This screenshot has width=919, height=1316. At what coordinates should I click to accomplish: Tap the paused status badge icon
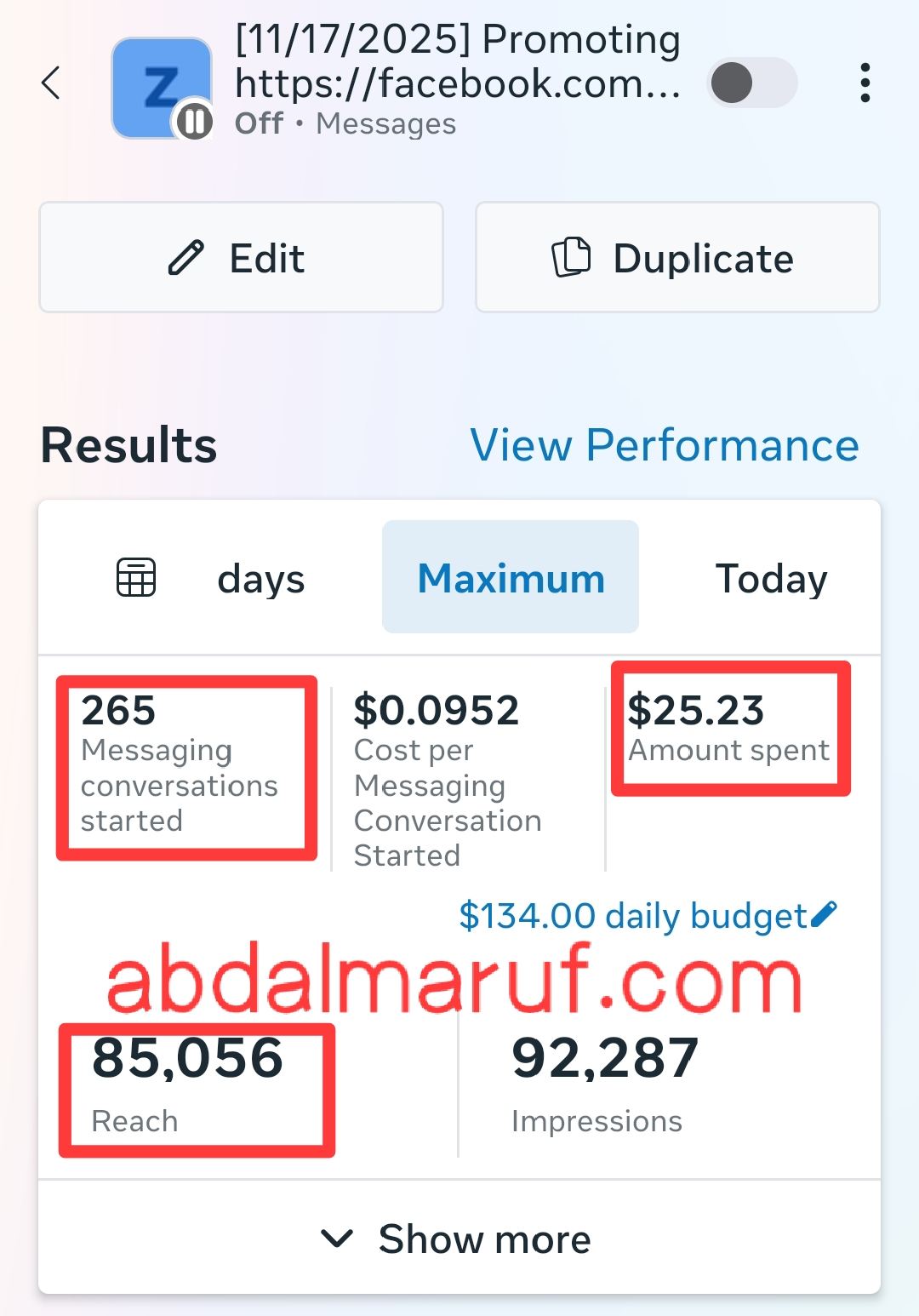(x=194, y=121)
